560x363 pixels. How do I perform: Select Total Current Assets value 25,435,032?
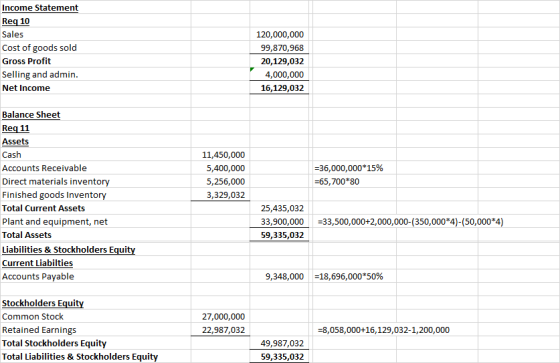(282, 208)
